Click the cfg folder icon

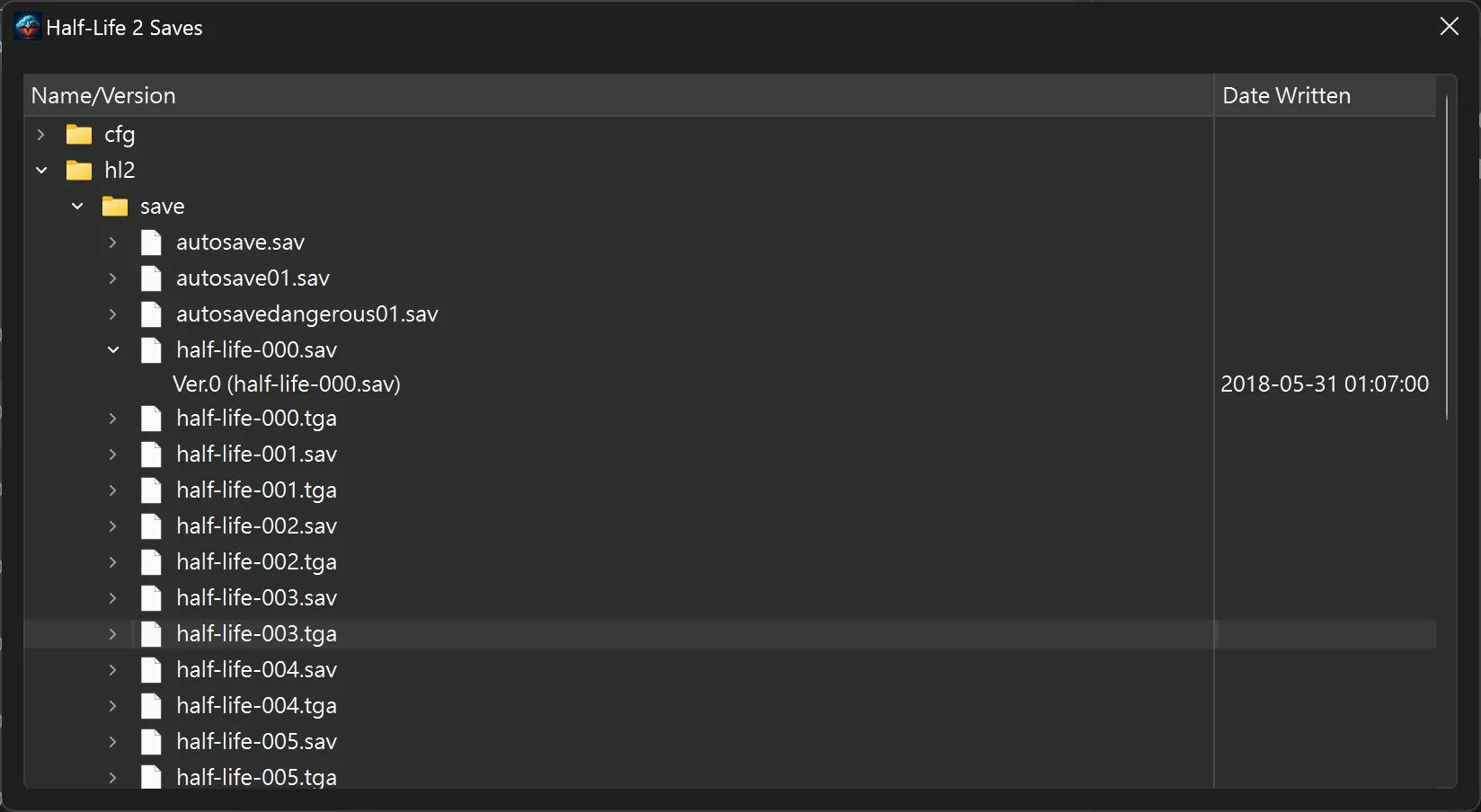pyautogui.click(x=80, y=134)
